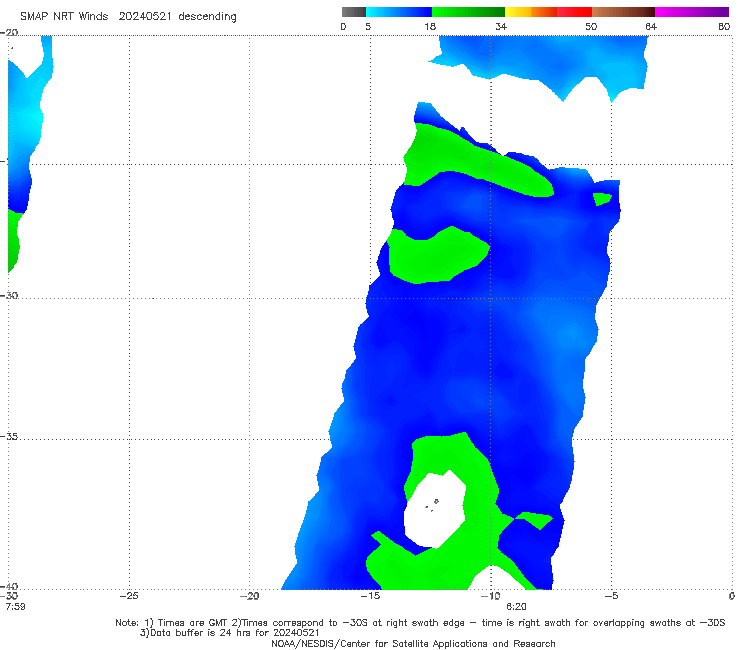Image resolution: width=740 pixels, height=650 pixels.
Task: Click the longitude axis label '-15'
Action: (370, 596)
